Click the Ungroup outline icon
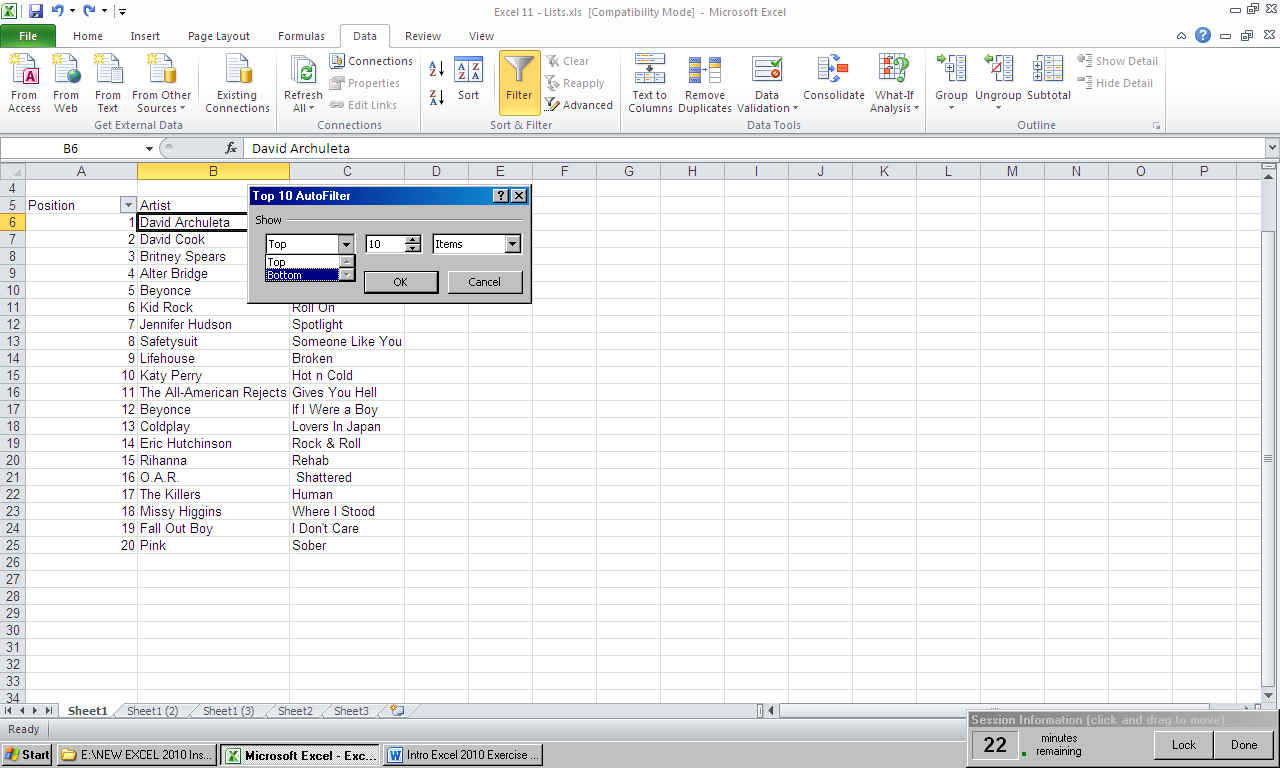 point(998,84)
